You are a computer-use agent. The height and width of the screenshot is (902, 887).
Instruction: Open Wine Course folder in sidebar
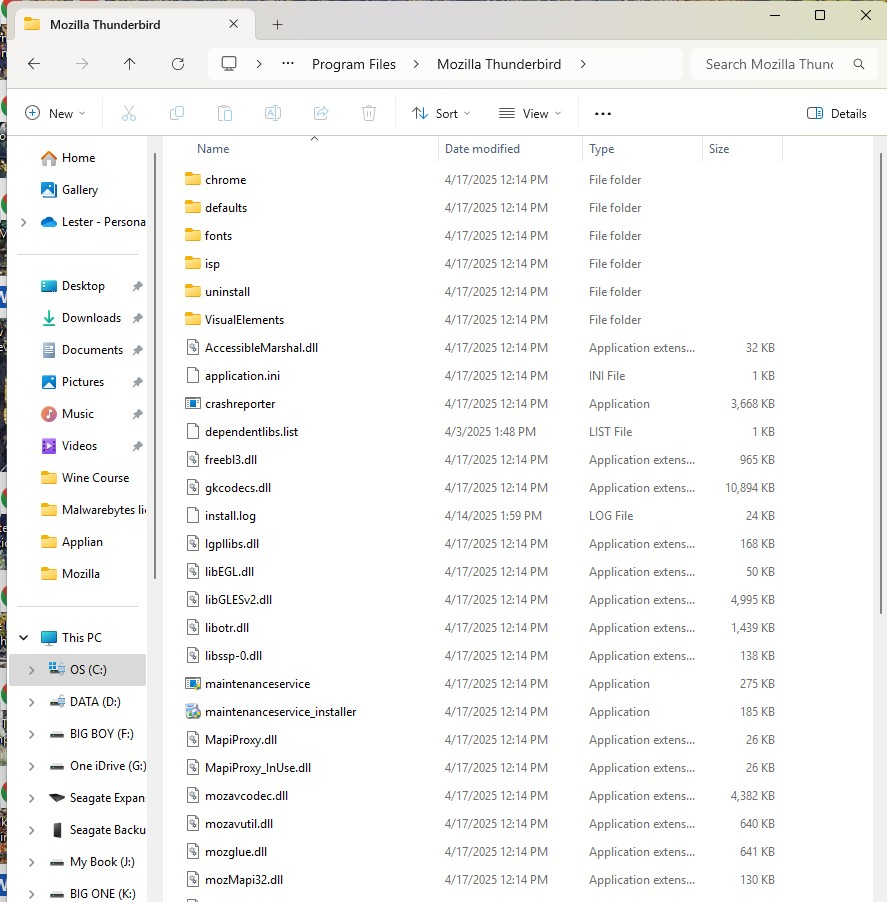click(x=85, y=478)
